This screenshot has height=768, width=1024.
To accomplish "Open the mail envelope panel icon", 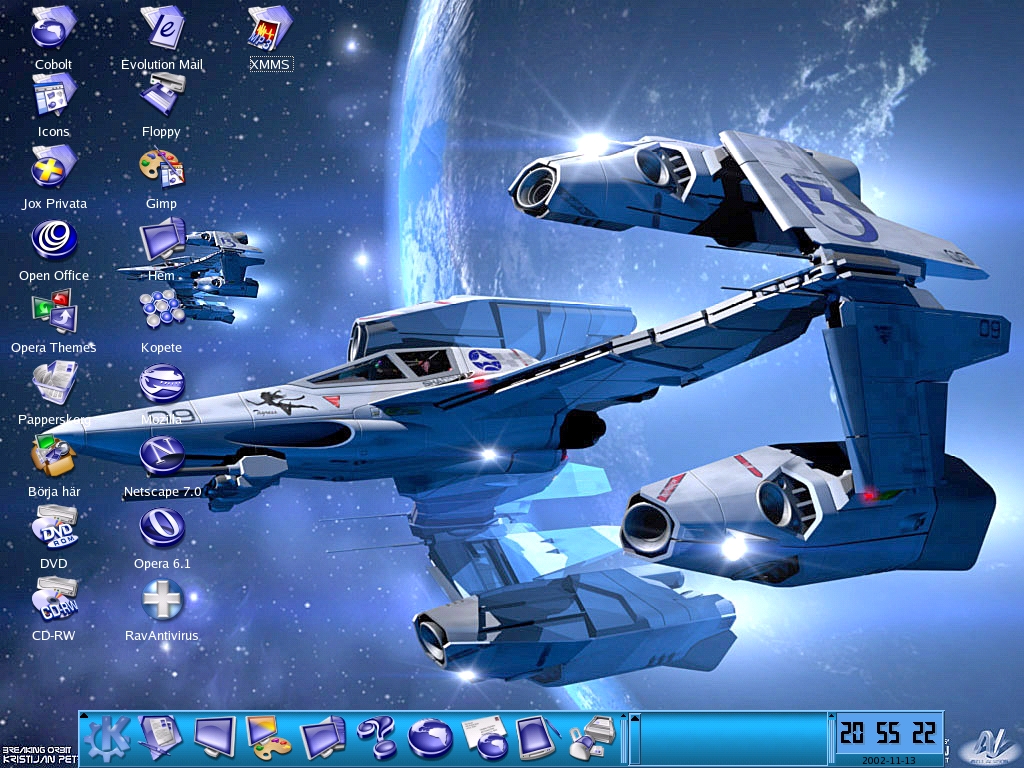I will [x=484, y=738].
